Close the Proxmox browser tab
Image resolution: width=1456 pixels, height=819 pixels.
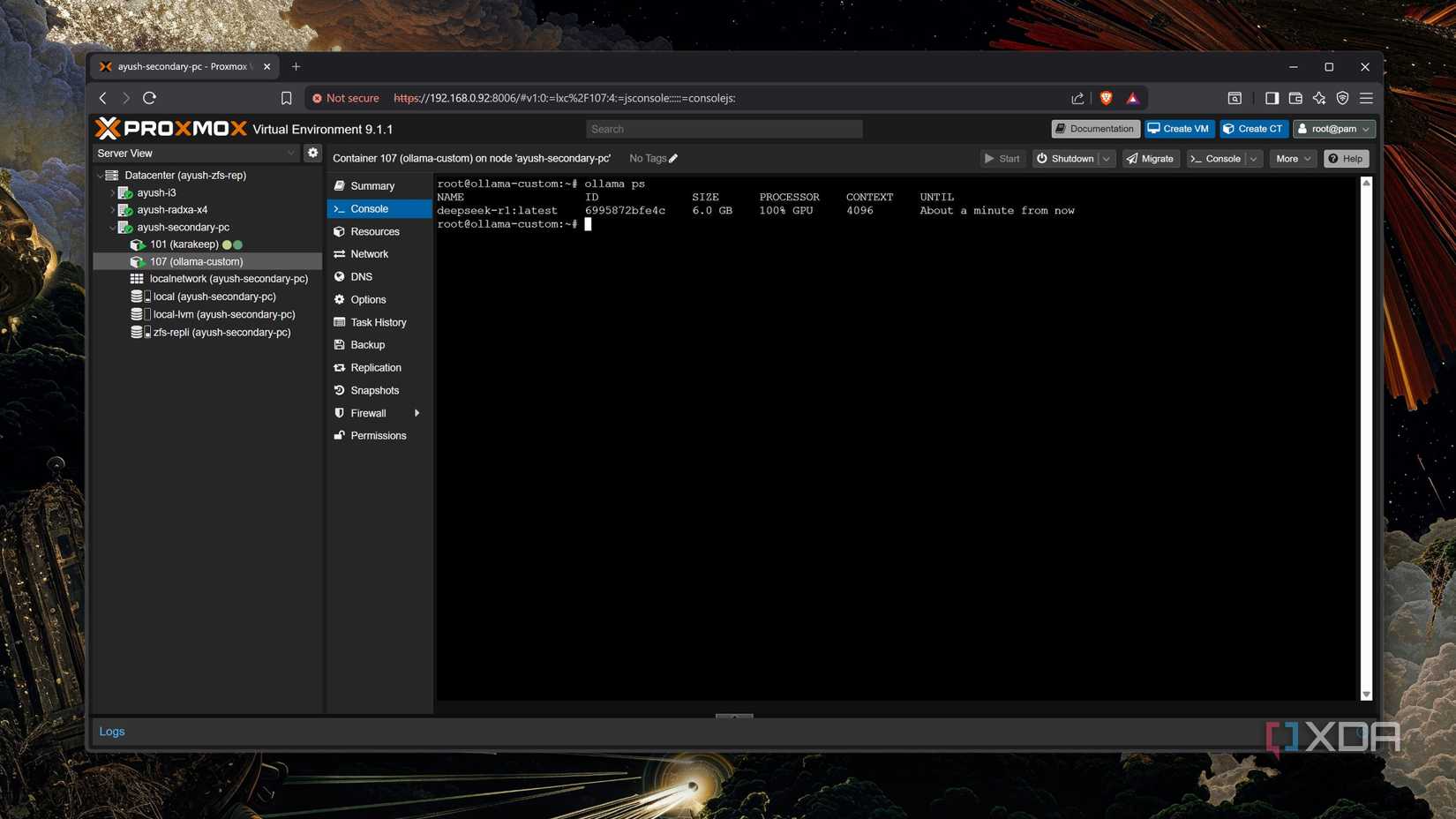(267, 66)
